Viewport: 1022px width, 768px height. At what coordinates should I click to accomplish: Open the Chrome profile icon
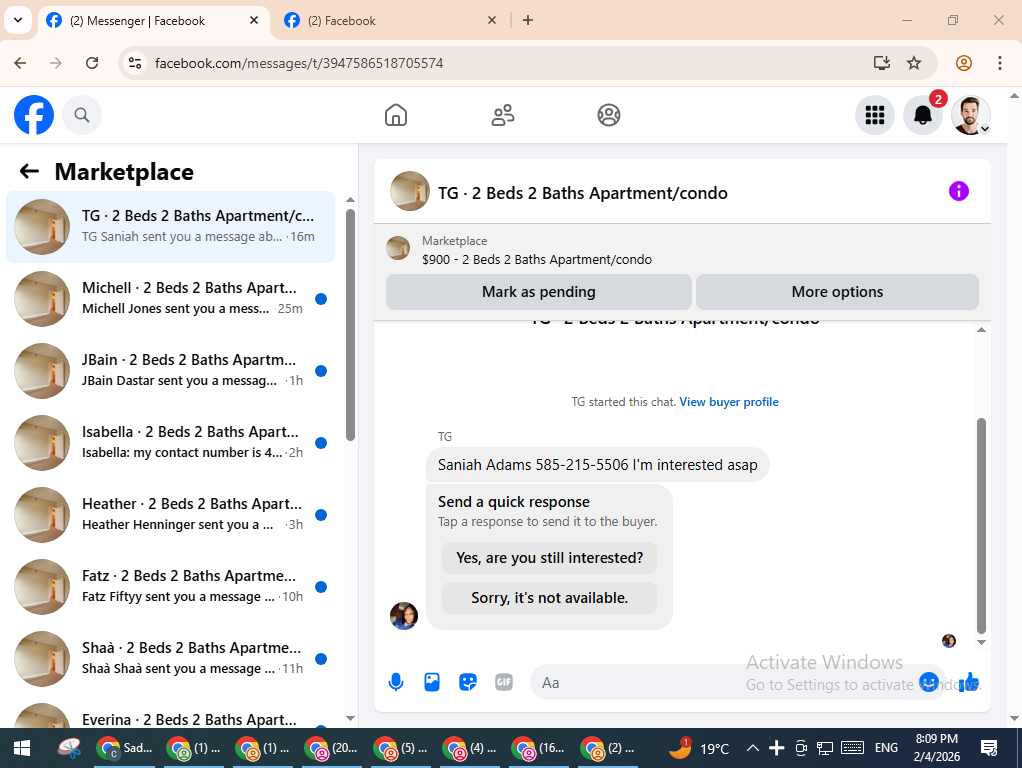[x=963, y=63]
